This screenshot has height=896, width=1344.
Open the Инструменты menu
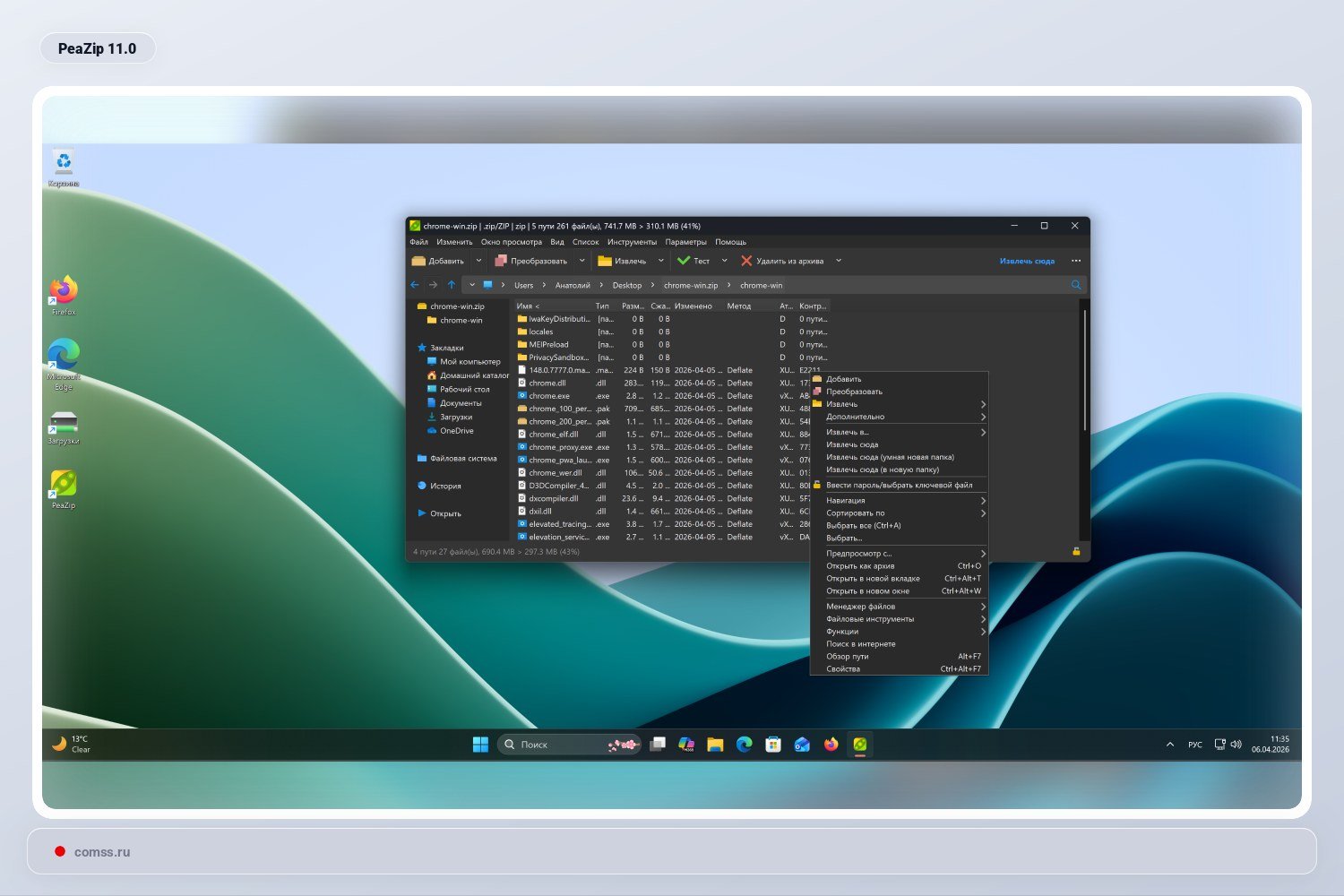tap(632, 242)
